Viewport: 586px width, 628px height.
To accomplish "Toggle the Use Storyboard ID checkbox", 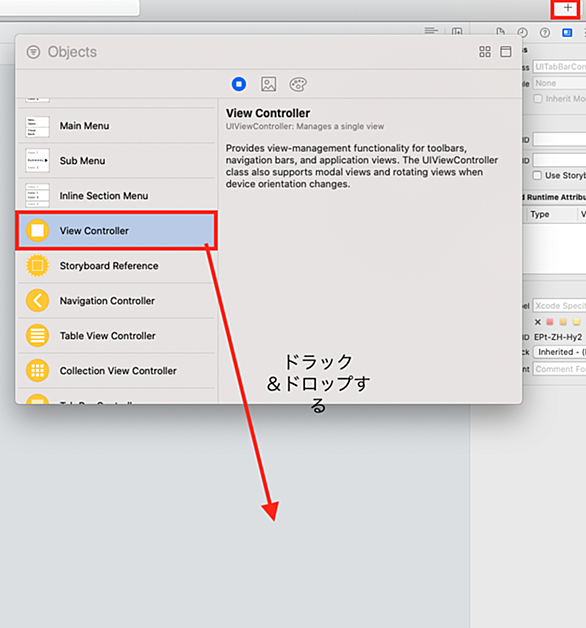I will tap(537, 175).
